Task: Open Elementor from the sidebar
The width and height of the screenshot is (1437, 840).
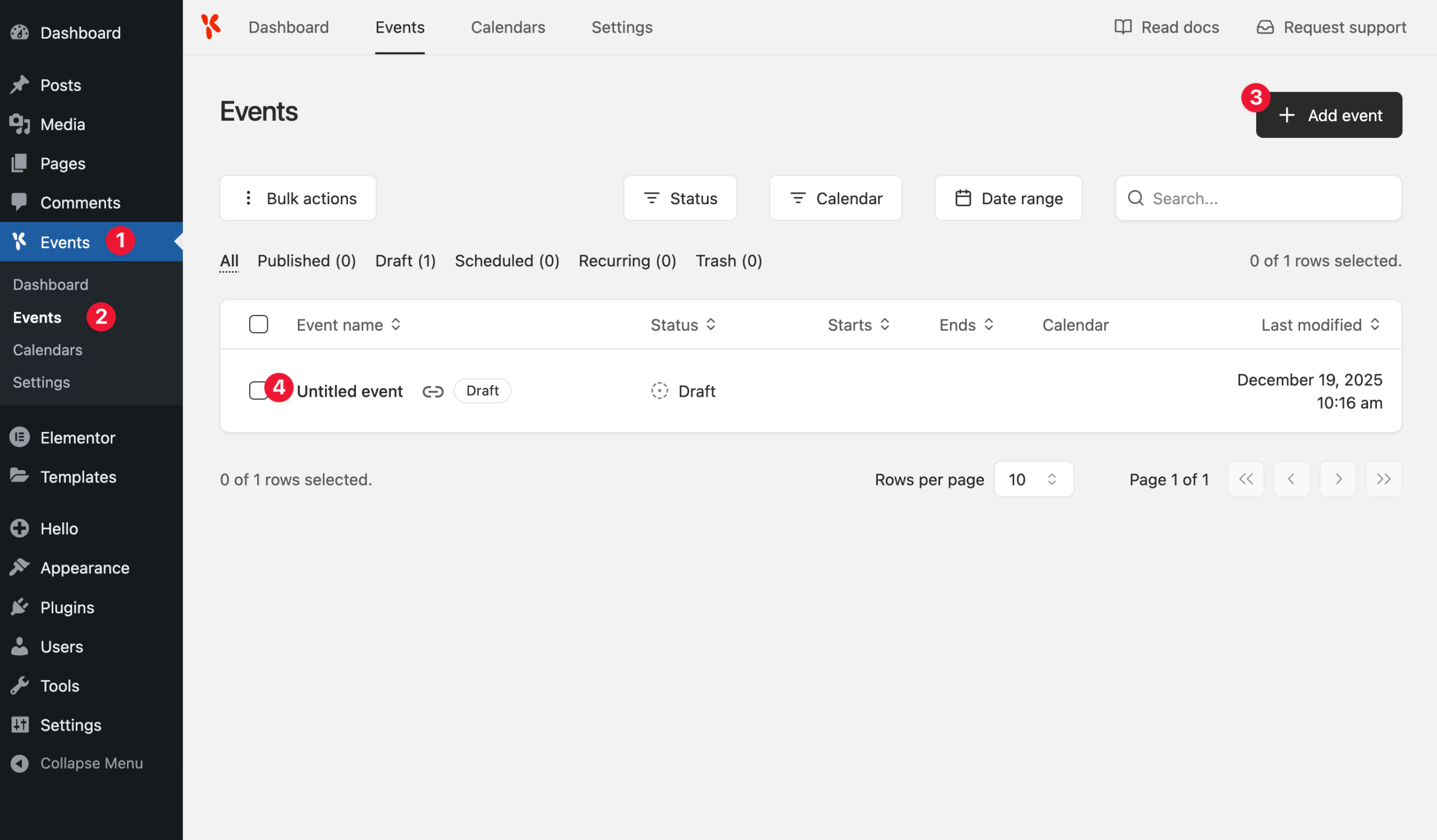Action: tap(77, 438)
